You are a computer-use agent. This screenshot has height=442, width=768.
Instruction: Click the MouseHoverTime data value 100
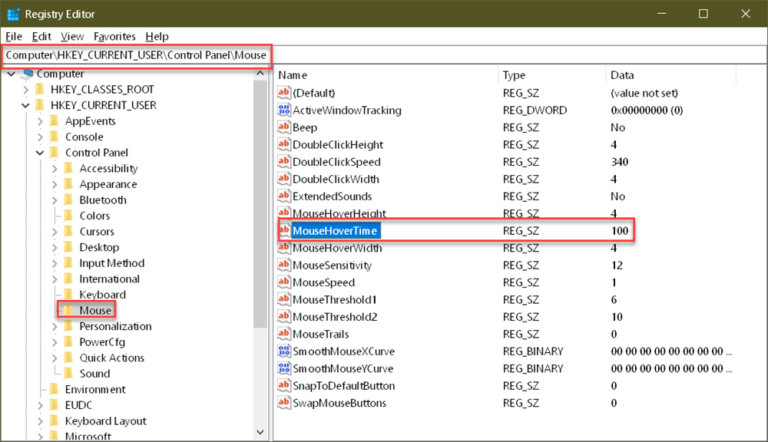click(x=620, y=230)
